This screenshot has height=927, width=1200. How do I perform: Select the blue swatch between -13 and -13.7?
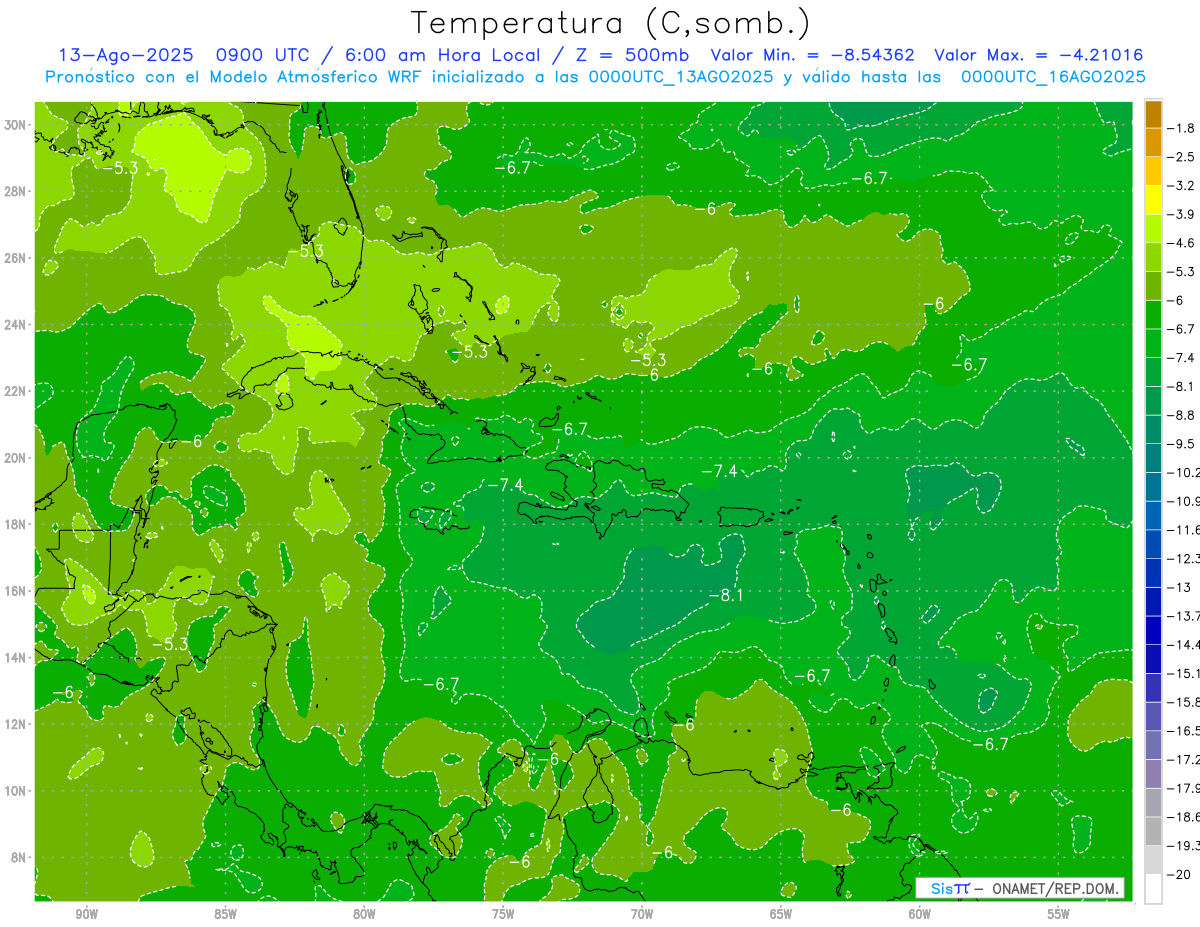click(1153, 600)
